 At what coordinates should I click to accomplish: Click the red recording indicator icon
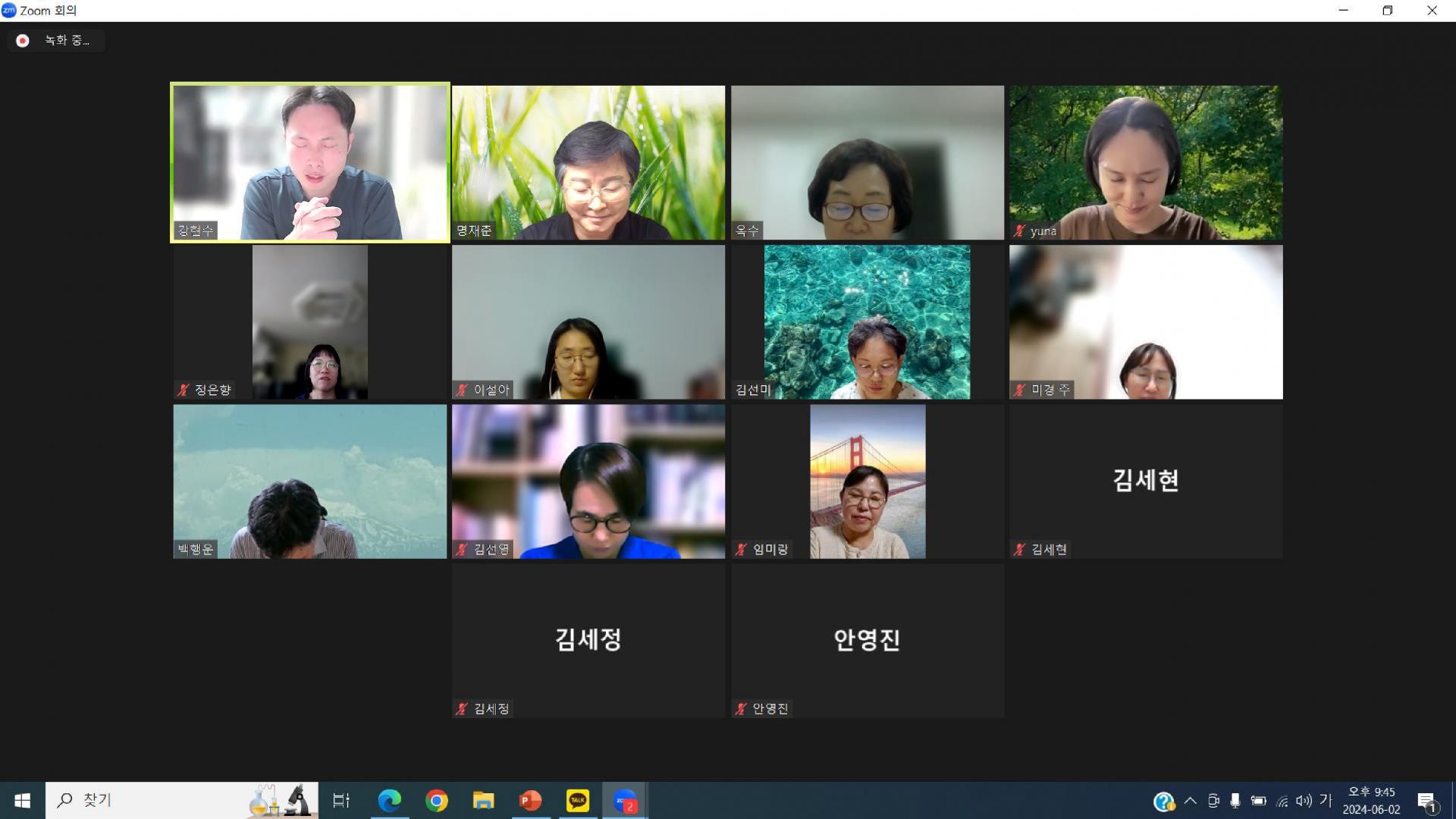[x=23, y=41]
